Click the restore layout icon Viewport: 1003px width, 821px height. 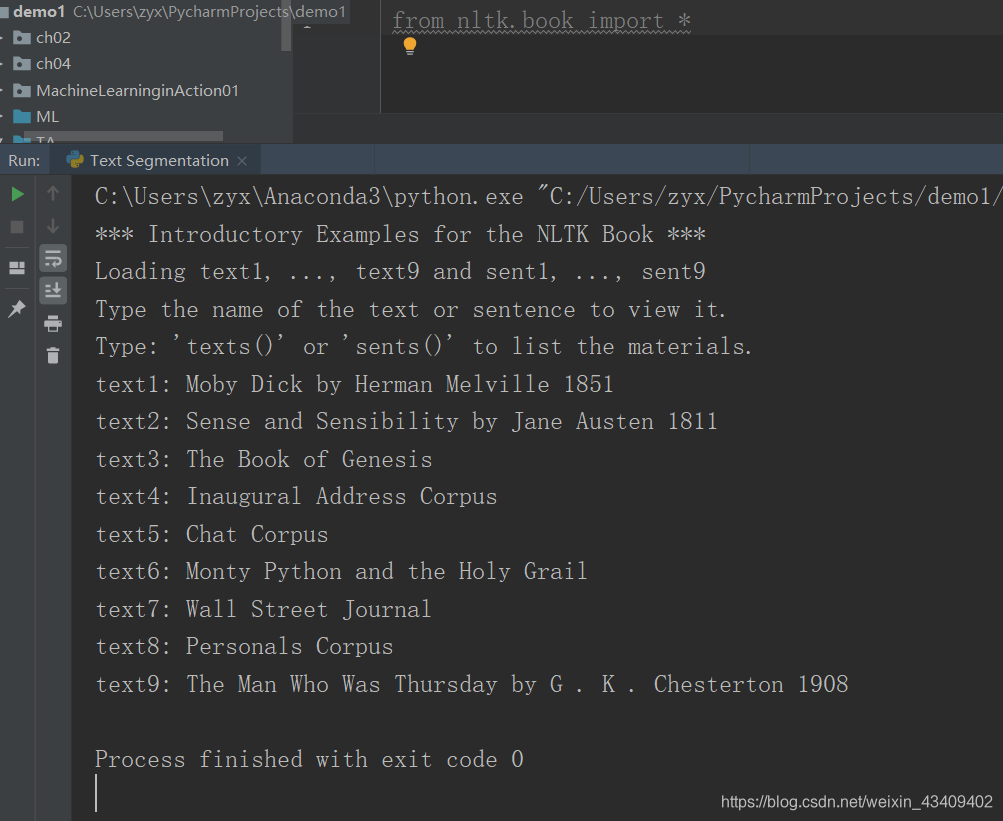(17, 267)
